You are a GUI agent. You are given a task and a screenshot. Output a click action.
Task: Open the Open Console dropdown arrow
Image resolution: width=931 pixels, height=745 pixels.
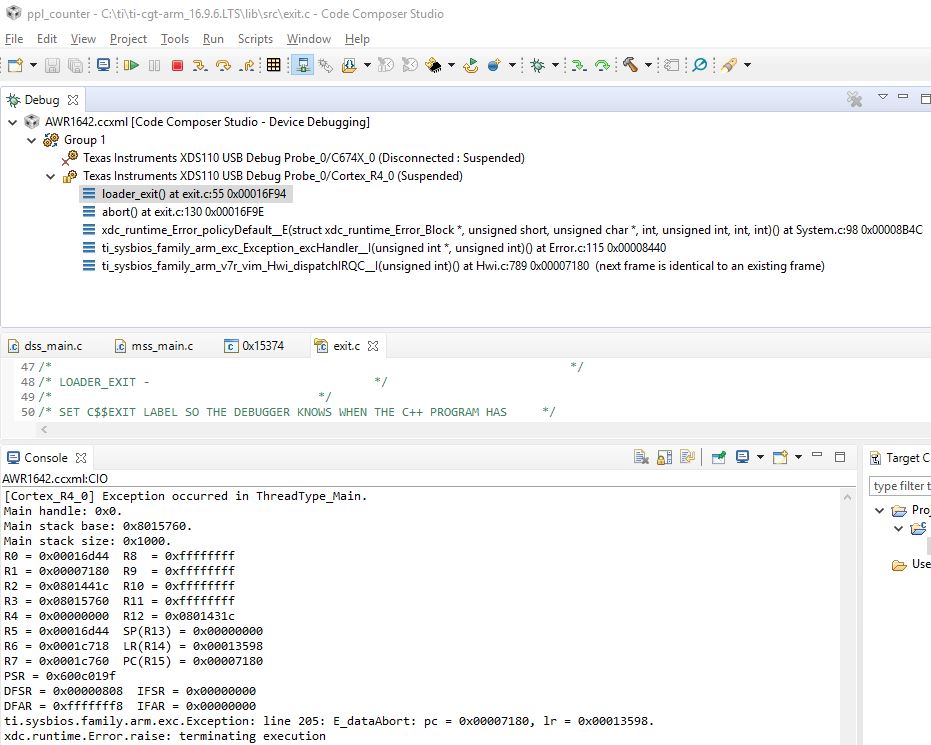click(x=798, y=457)
